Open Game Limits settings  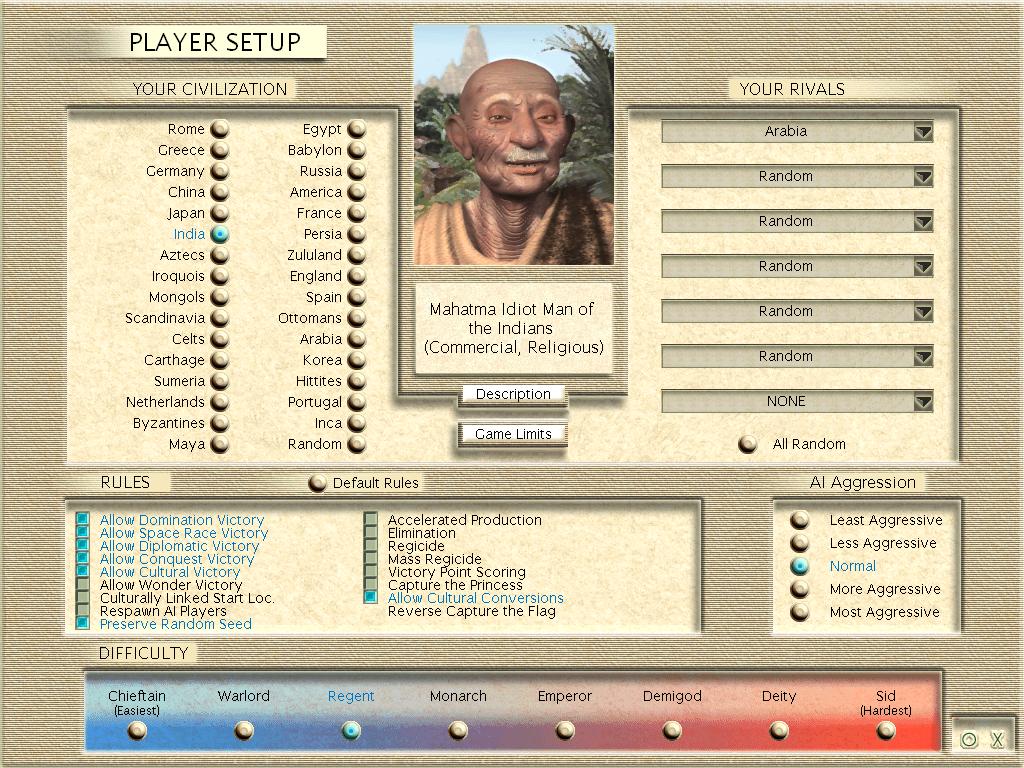click(x=513, y=434)
